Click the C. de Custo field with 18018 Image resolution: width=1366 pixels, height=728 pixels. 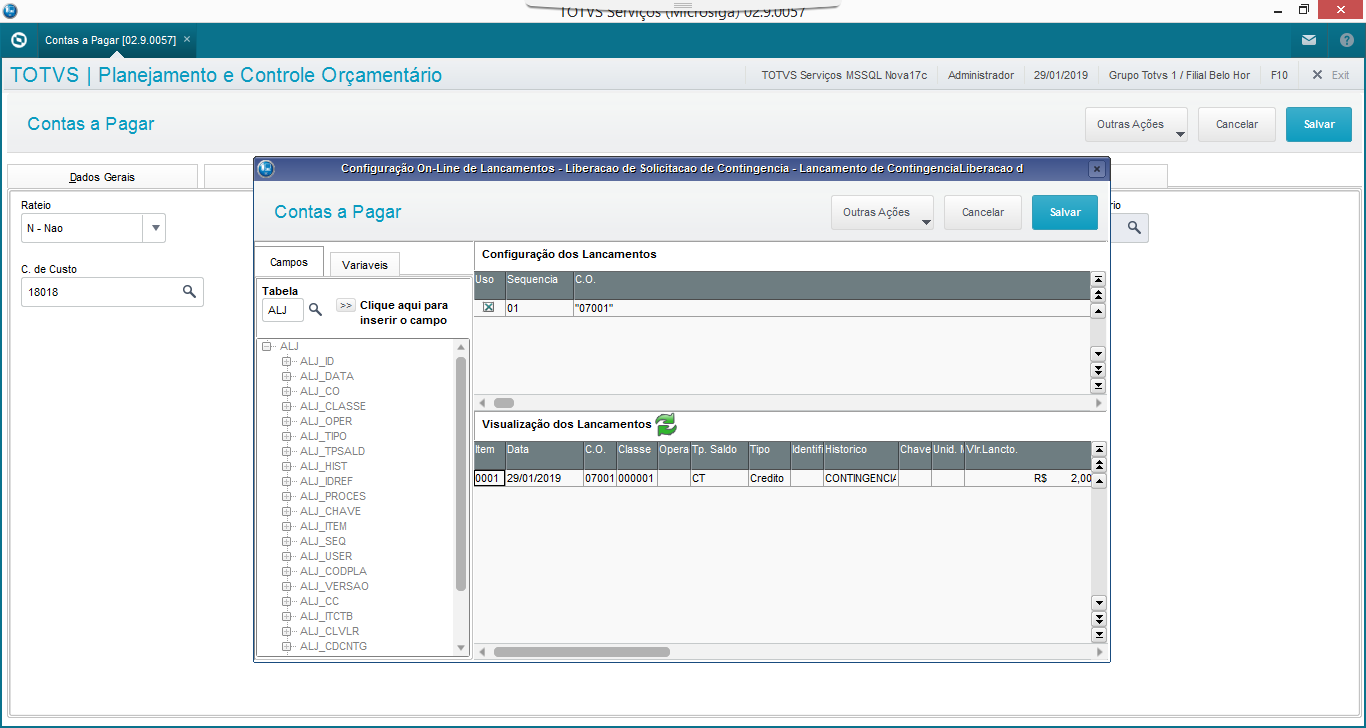tap(112, 292)
